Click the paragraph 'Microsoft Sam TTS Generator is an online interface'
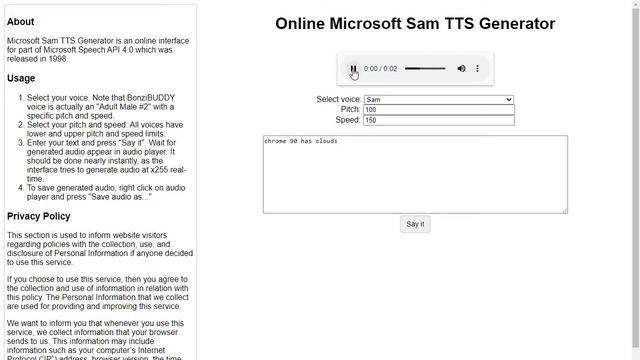The image size is (640, 360). [98, 50]
